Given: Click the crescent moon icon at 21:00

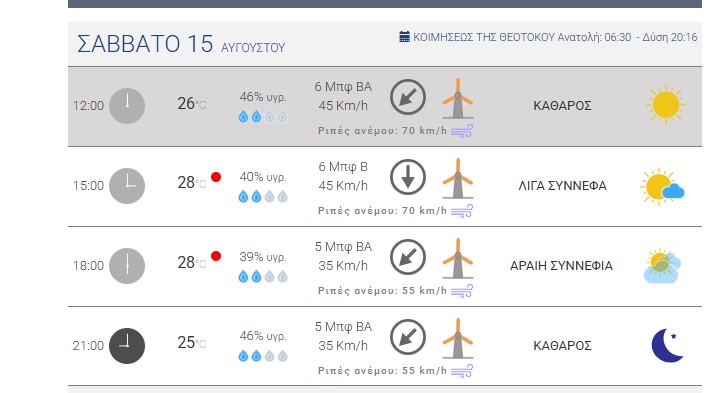Looking at the screenshot, I should pos(668,345).
